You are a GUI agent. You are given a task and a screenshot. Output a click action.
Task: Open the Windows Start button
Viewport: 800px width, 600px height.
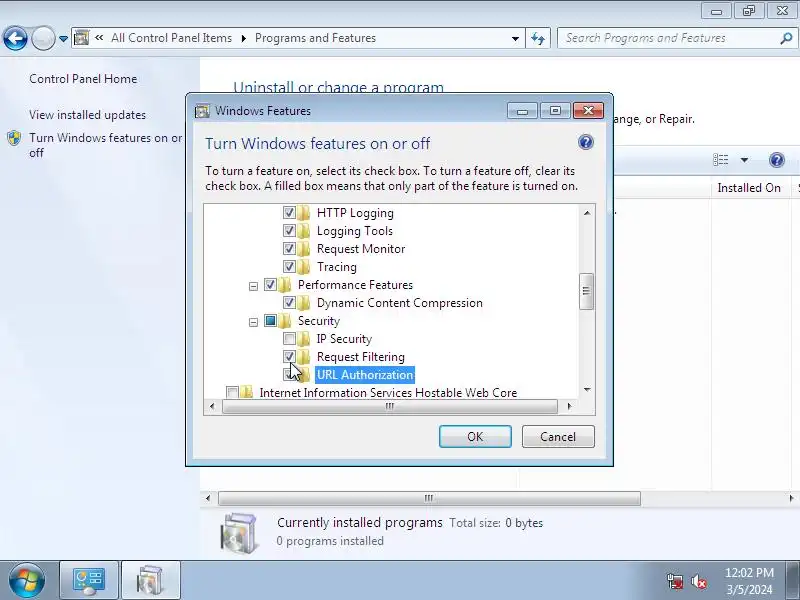(27, 581)
